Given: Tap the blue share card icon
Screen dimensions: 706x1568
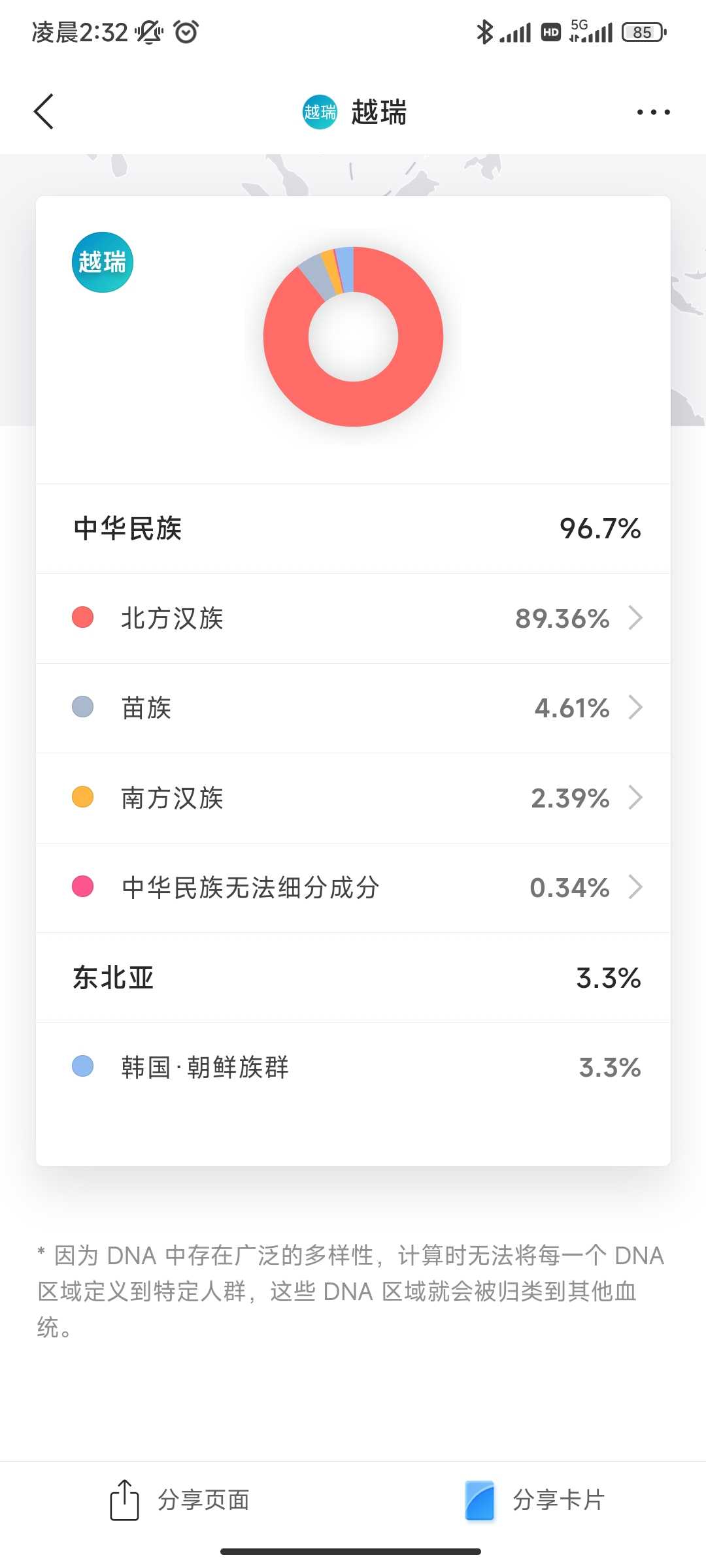Looking at the screenshot, I should tap(480, 1500).
